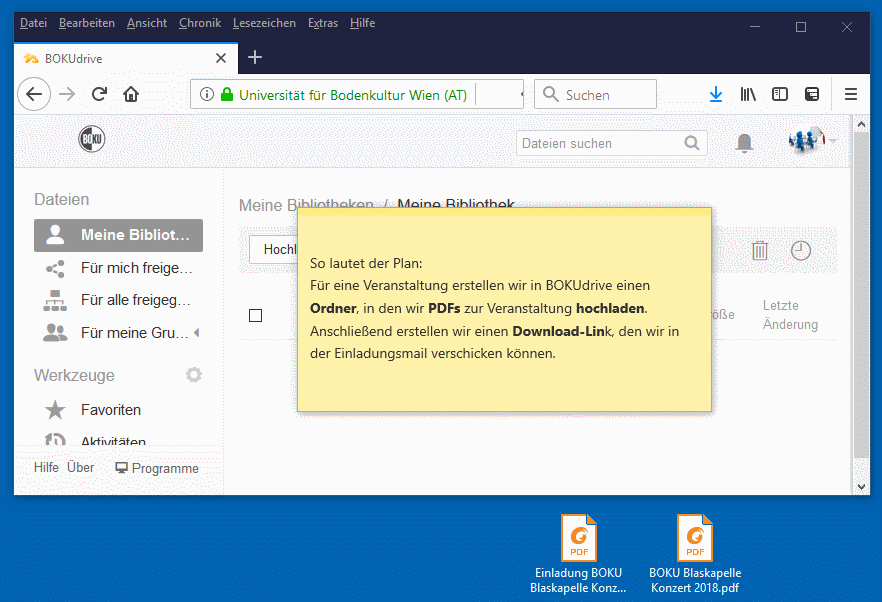Click the Über footer link
The height and width of the screenshot is (602, 882).
tap(80, 468)
